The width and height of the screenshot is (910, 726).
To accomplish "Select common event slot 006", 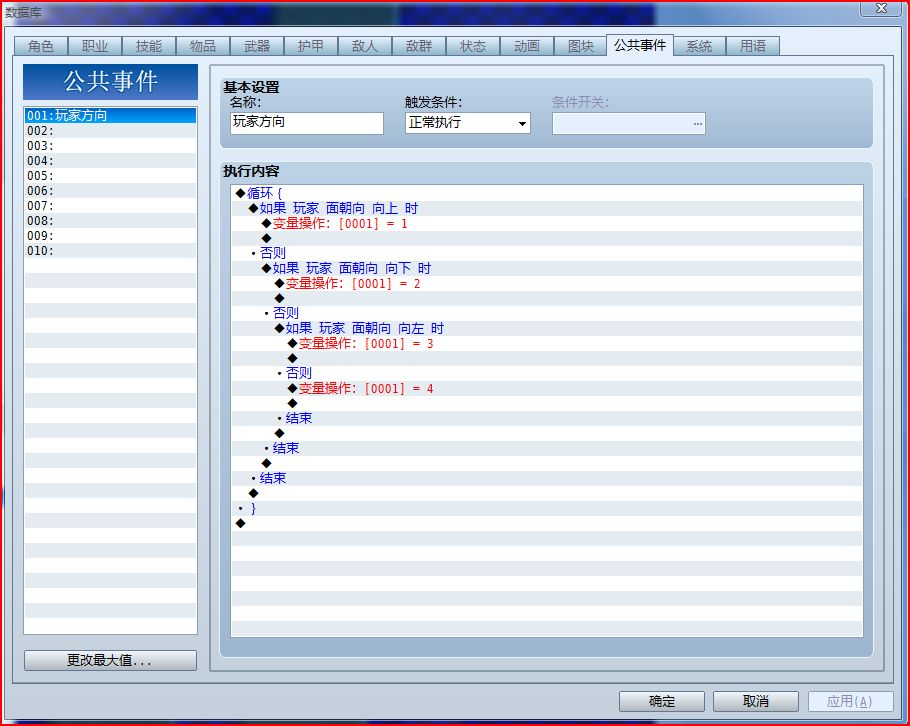I will click(110, 191).
